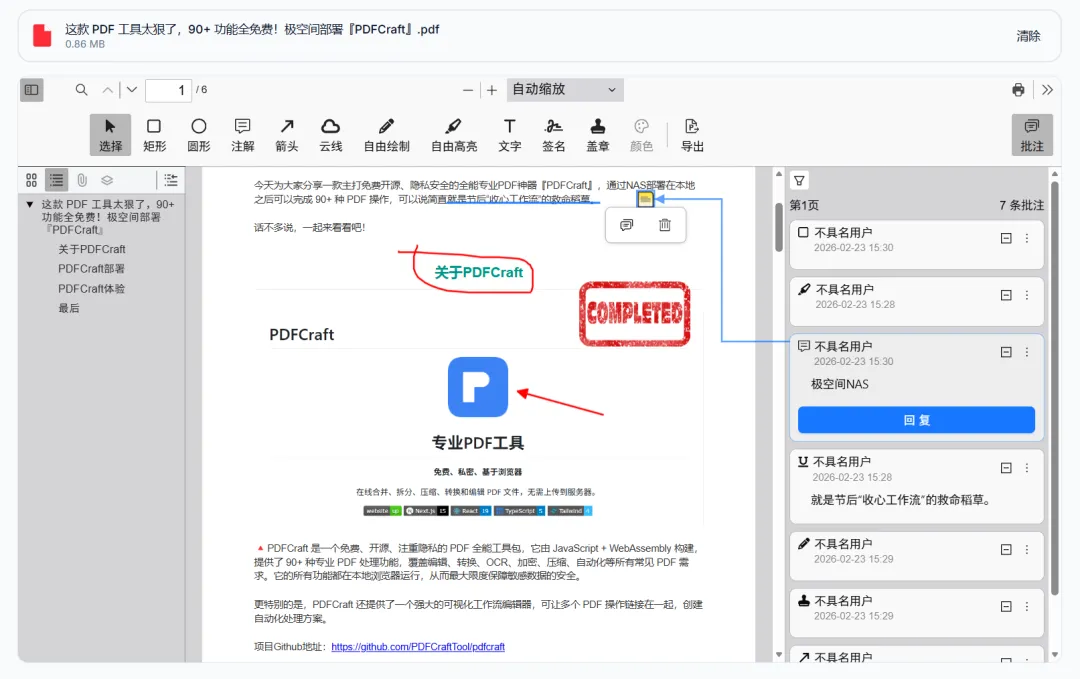The width and height of the screenshot is (1080, 679).
Task: Click the blue P PDFCraft logo
Action: (478, 387)
